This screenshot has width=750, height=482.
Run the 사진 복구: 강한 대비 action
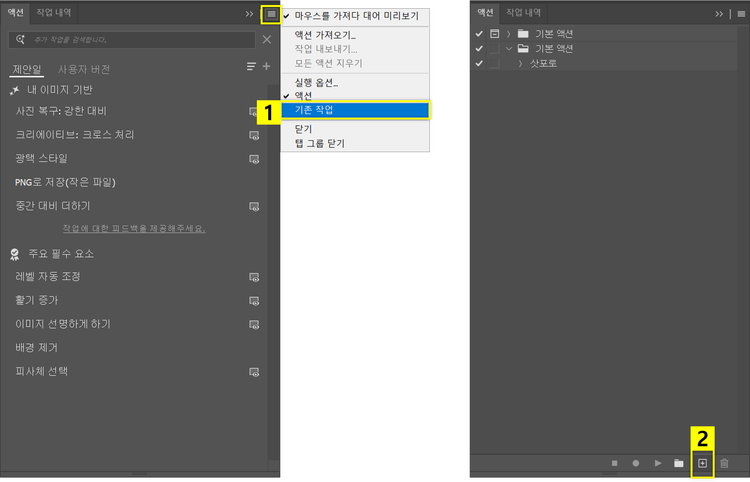pyautogui.click(x=61, y=111)
